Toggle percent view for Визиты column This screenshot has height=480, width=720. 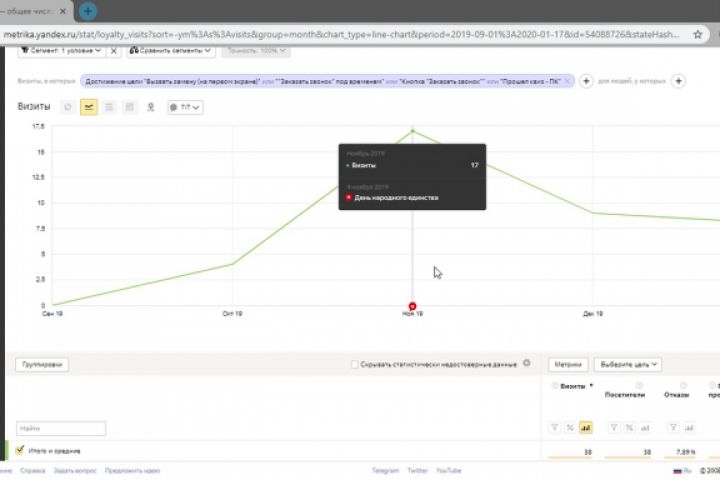coord(570,428)
